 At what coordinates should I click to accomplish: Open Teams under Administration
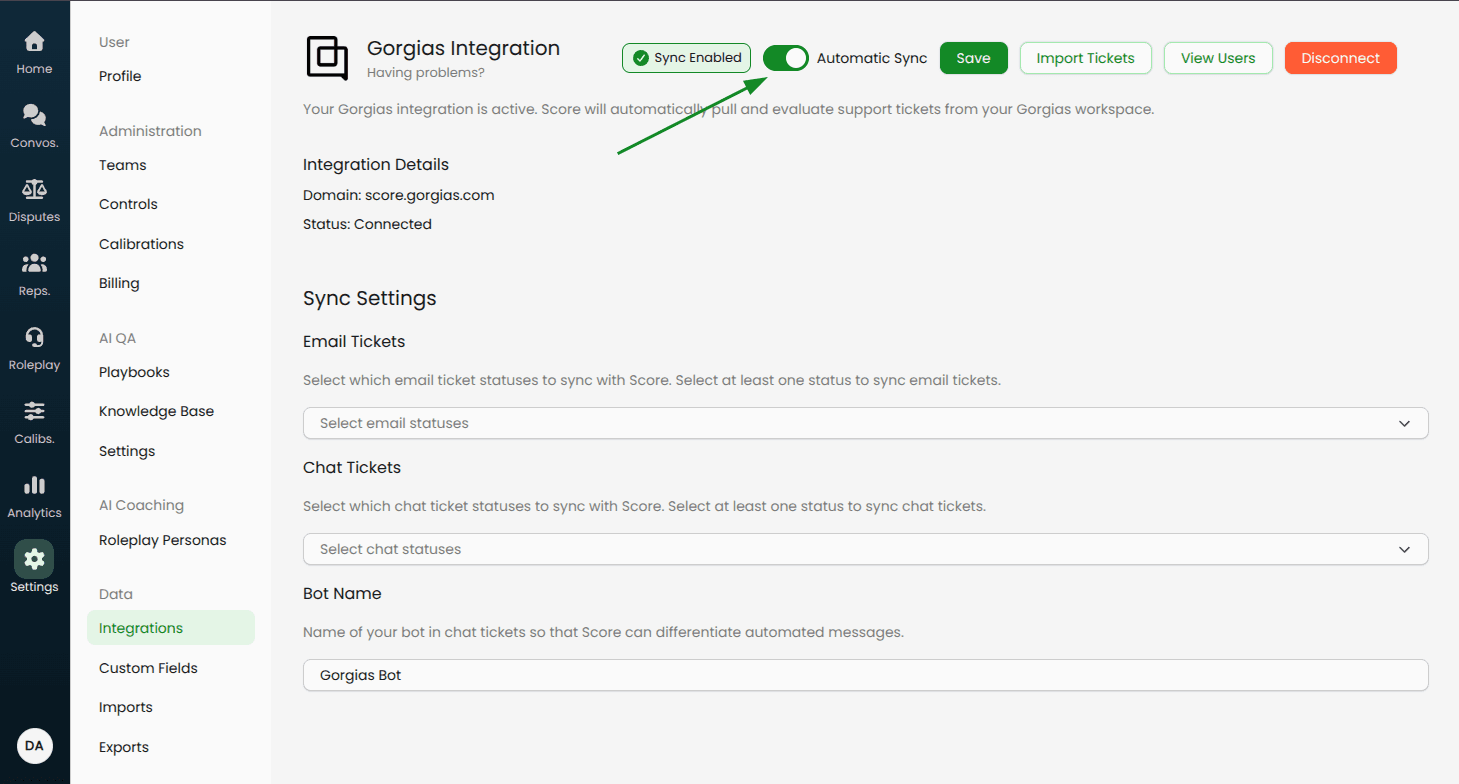coord(123,165)
